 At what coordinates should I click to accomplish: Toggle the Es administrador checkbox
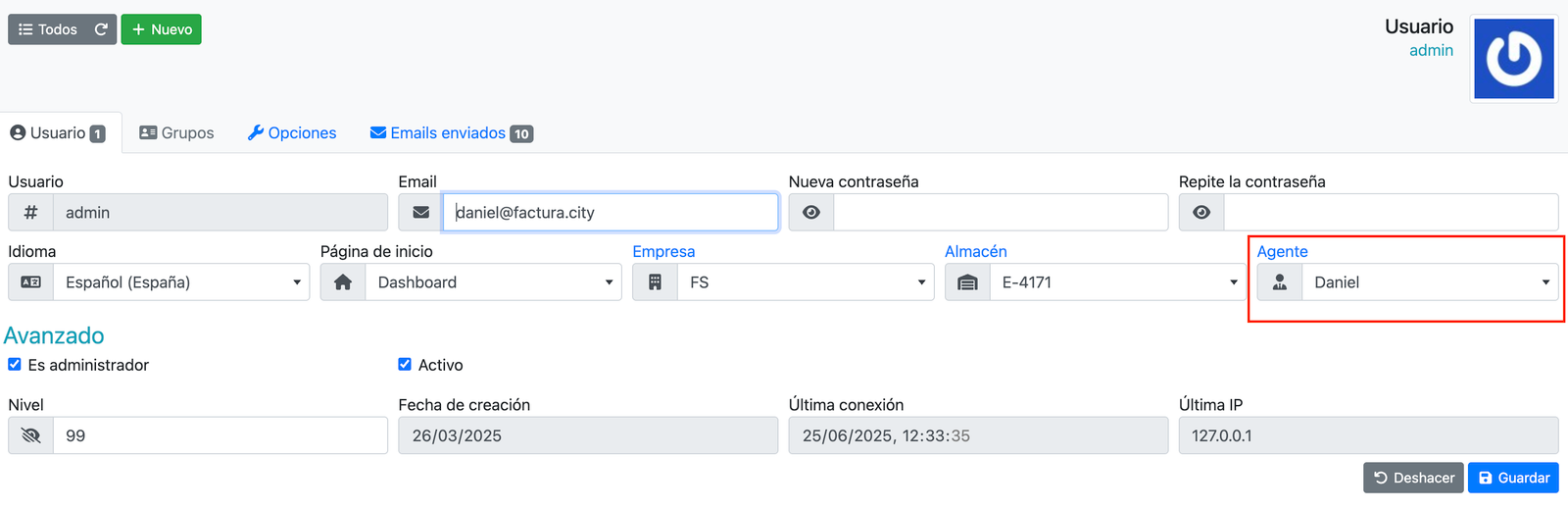15,364
